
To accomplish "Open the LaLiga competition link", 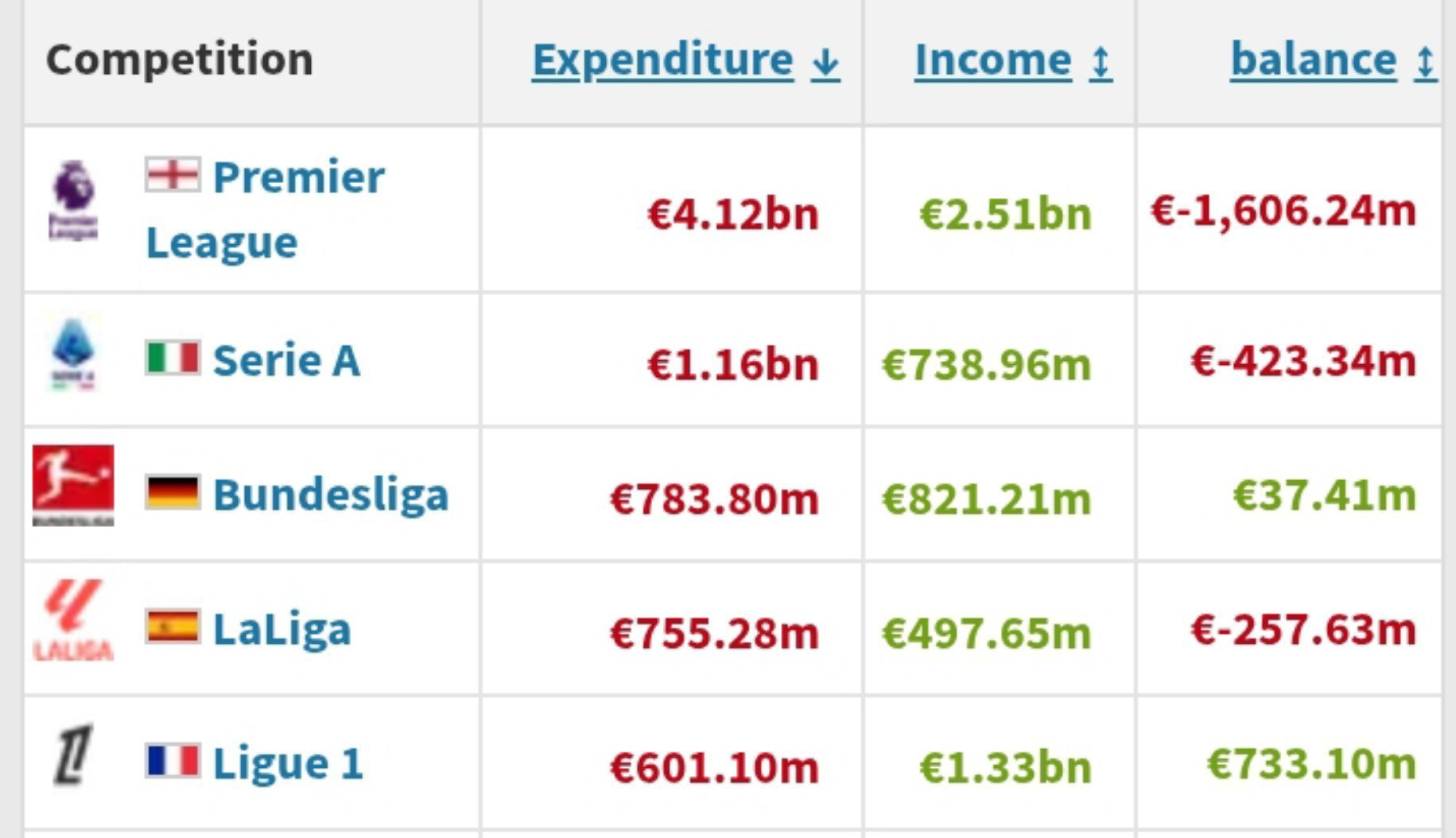I will coord(282,629).
